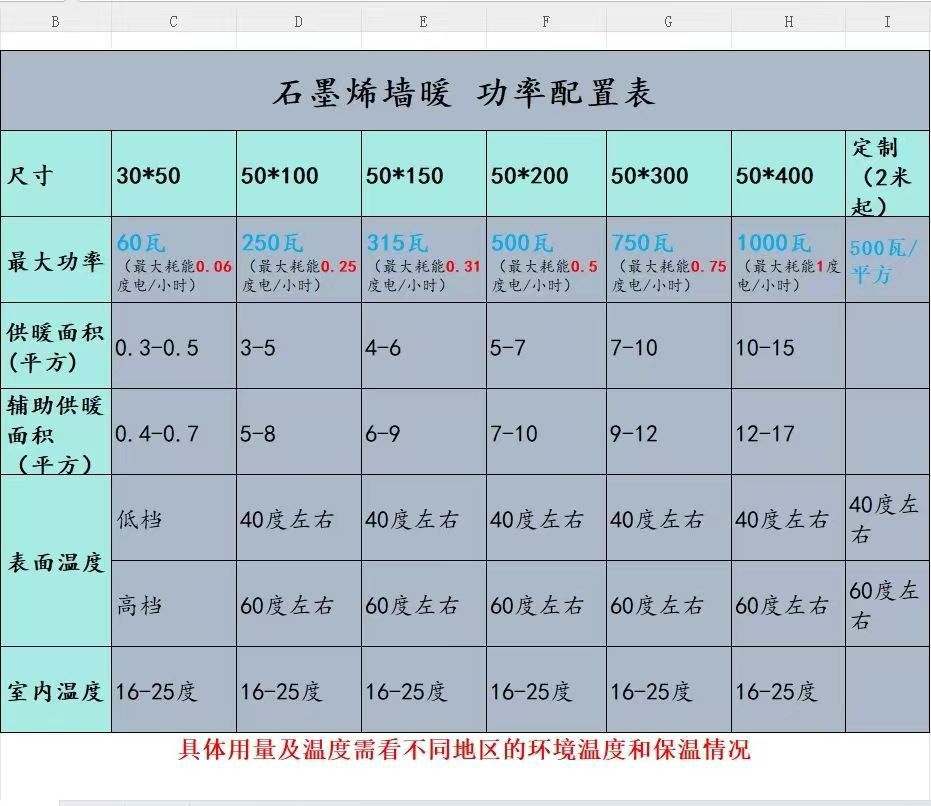Select the 供暖面积（平方） label cell
This screenshot has height=806, width=931.
[x=55, y=347]
